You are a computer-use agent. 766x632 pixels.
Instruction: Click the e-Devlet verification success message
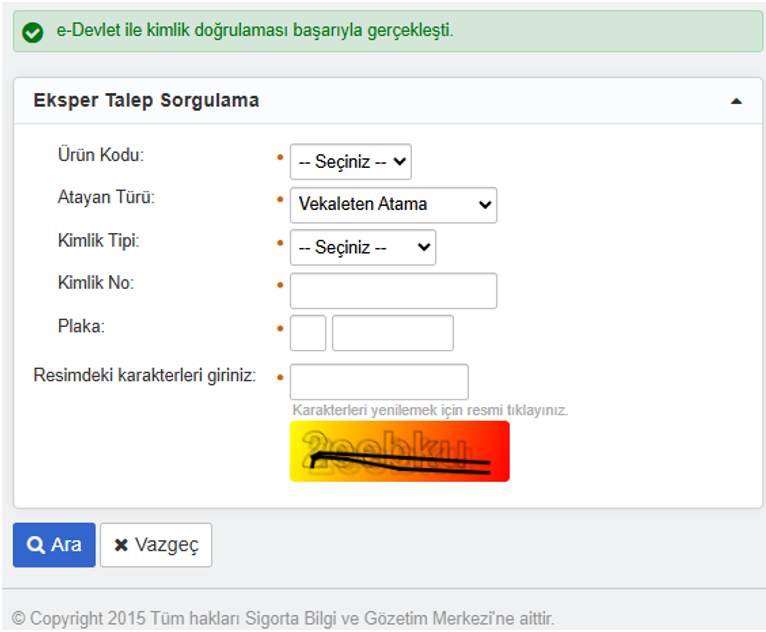(x=254, y=31)
